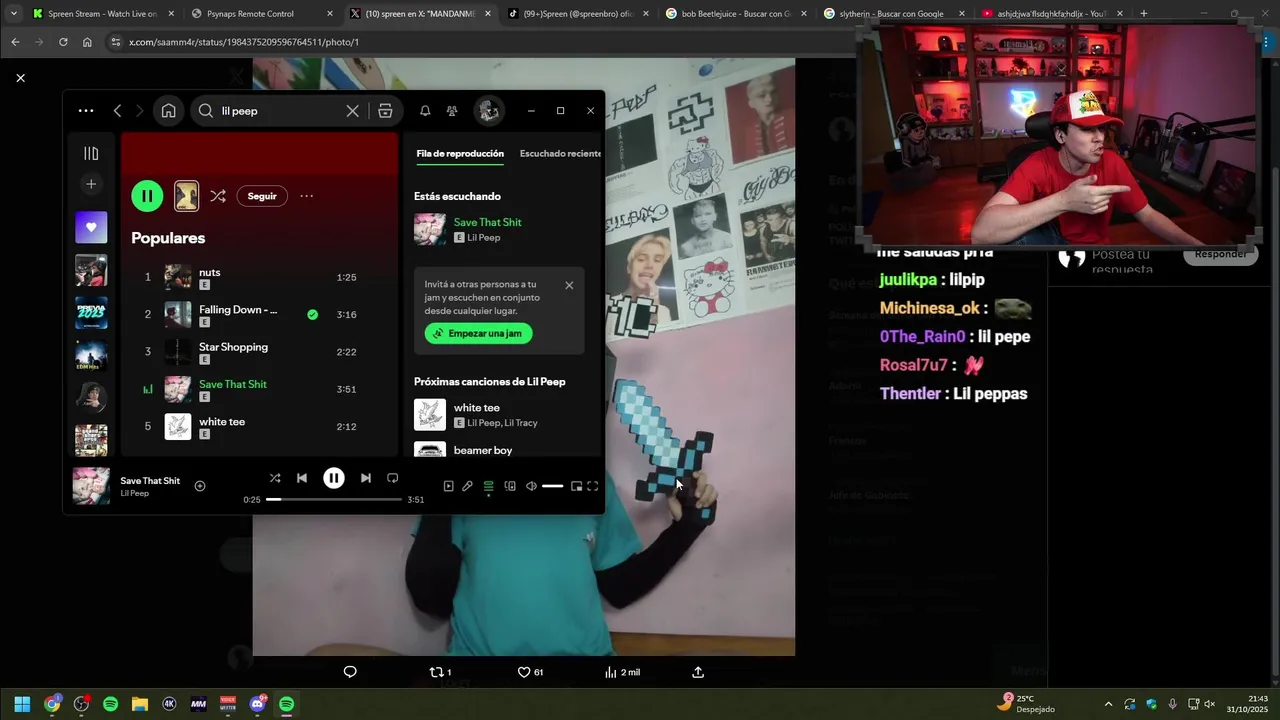Toggle the saved checkmark on Falling Down
Screen dimensions: 1280x720
pos(313,314)
